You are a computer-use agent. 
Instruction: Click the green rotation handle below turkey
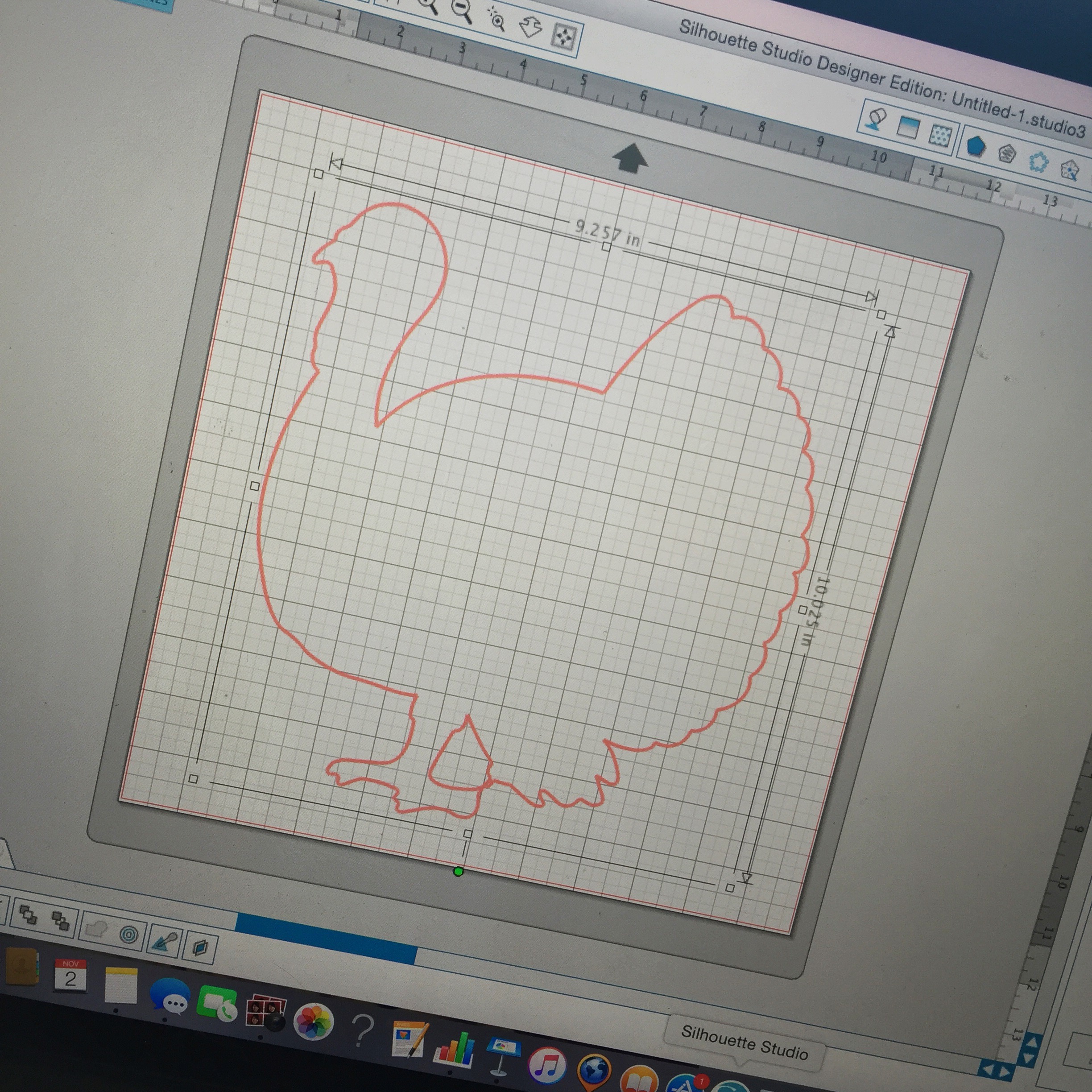pyautogui.click(x=459, y=872)
